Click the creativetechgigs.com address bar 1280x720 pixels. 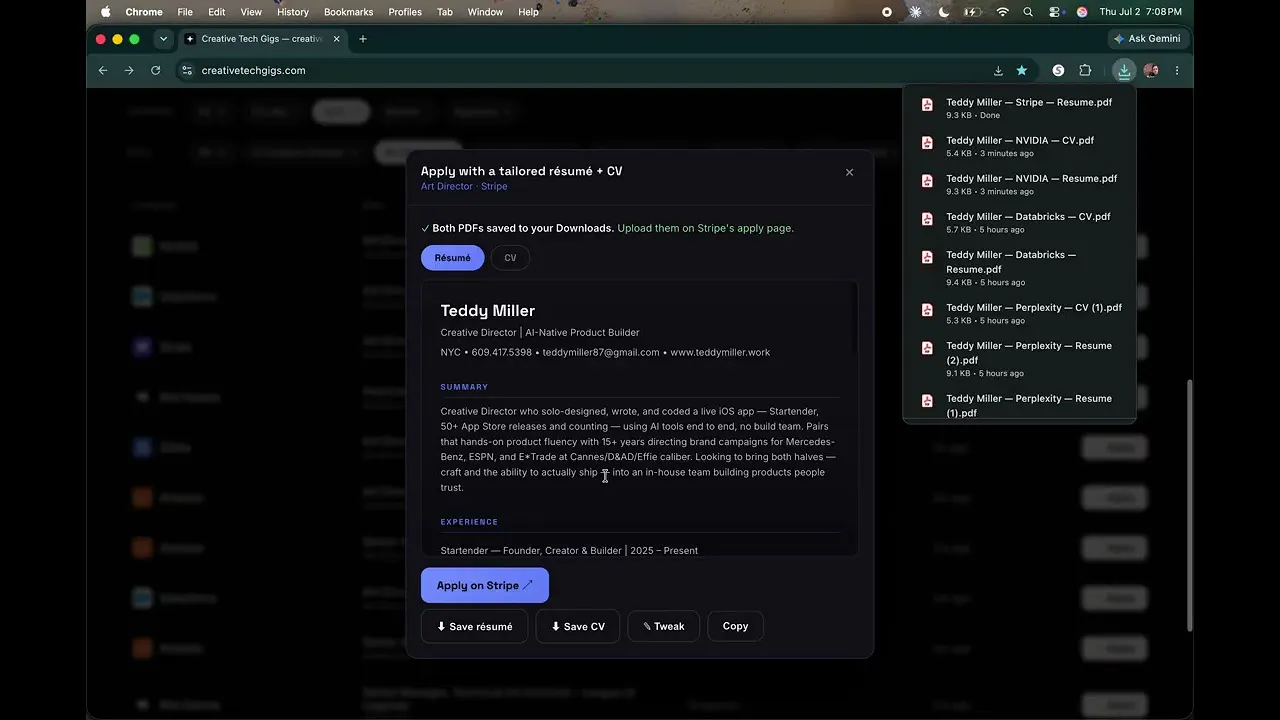coord(590,70)
